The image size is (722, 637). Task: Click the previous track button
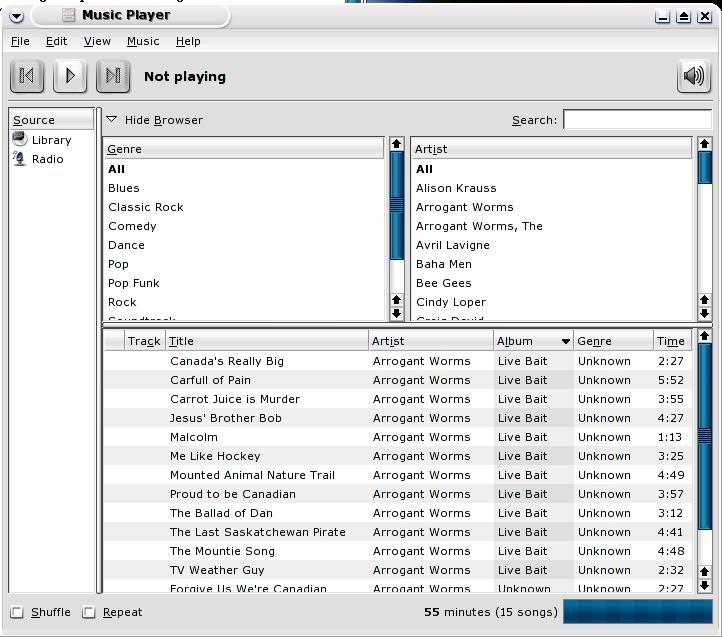coord(27,76)
